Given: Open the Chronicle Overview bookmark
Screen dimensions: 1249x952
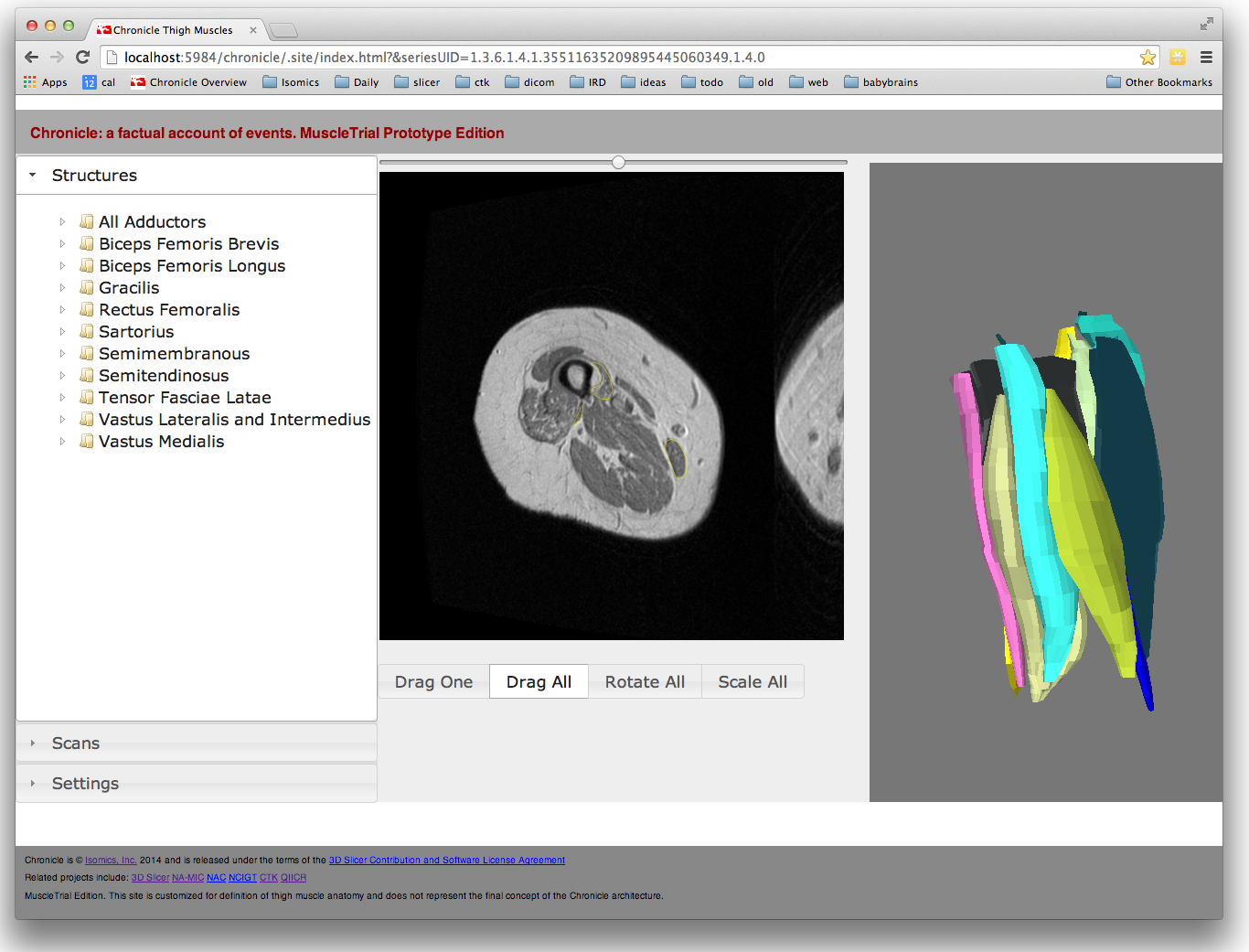Looking at the screenshot, I should click(188, 82).
